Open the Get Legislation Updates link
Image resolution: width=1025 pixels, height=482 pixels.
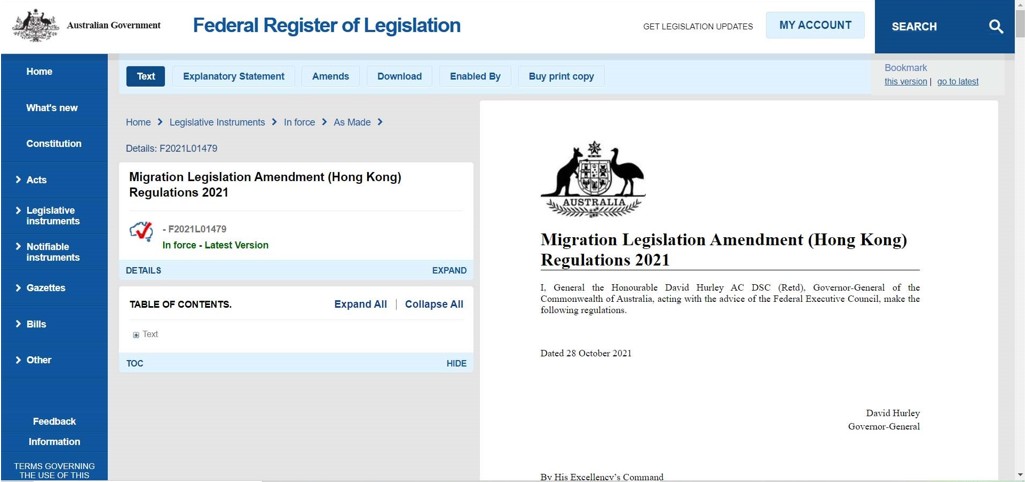697,27
